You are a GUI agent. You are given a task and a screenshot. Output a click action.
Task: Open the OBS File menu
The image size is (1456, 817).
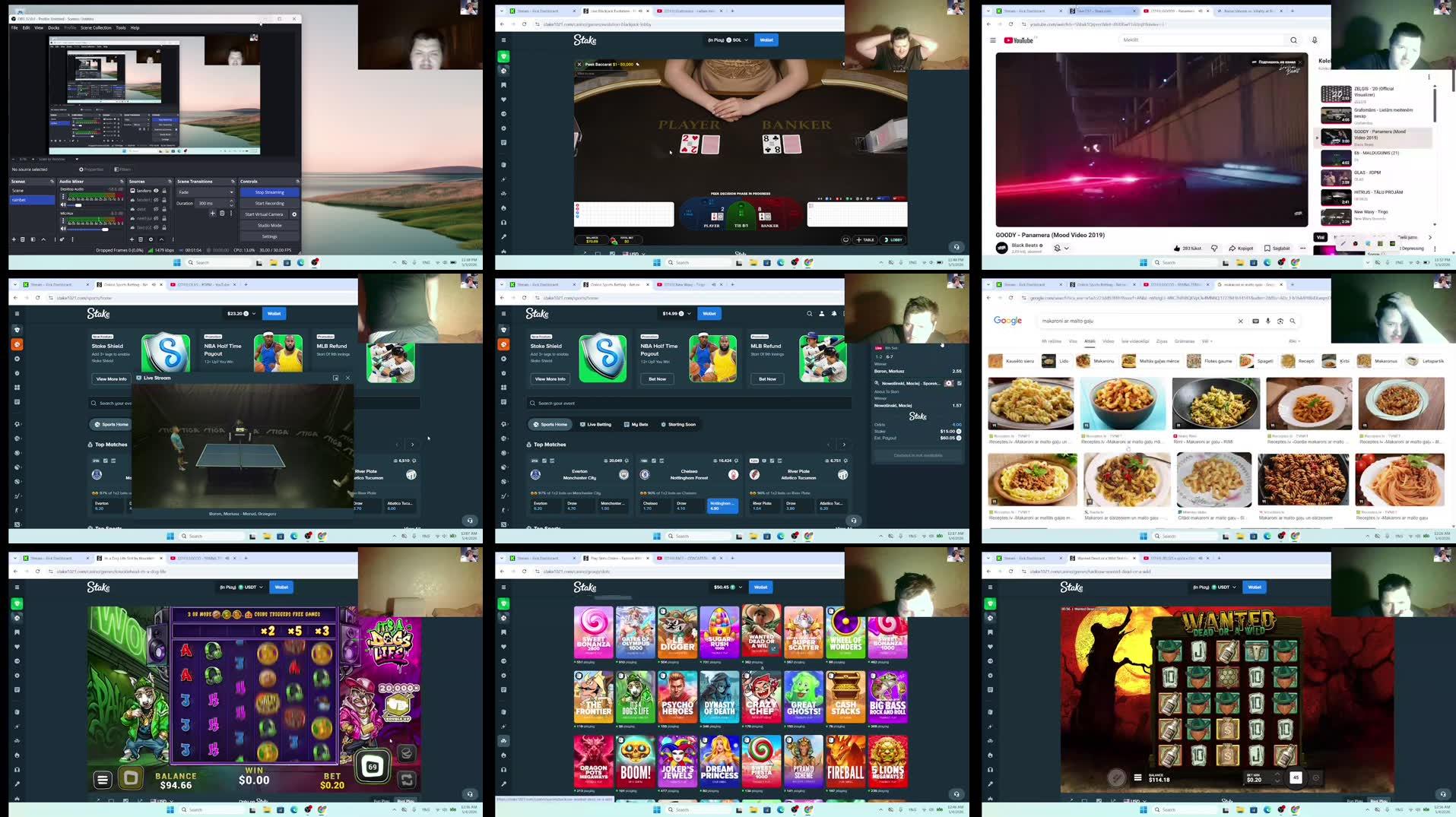[14, 27]
